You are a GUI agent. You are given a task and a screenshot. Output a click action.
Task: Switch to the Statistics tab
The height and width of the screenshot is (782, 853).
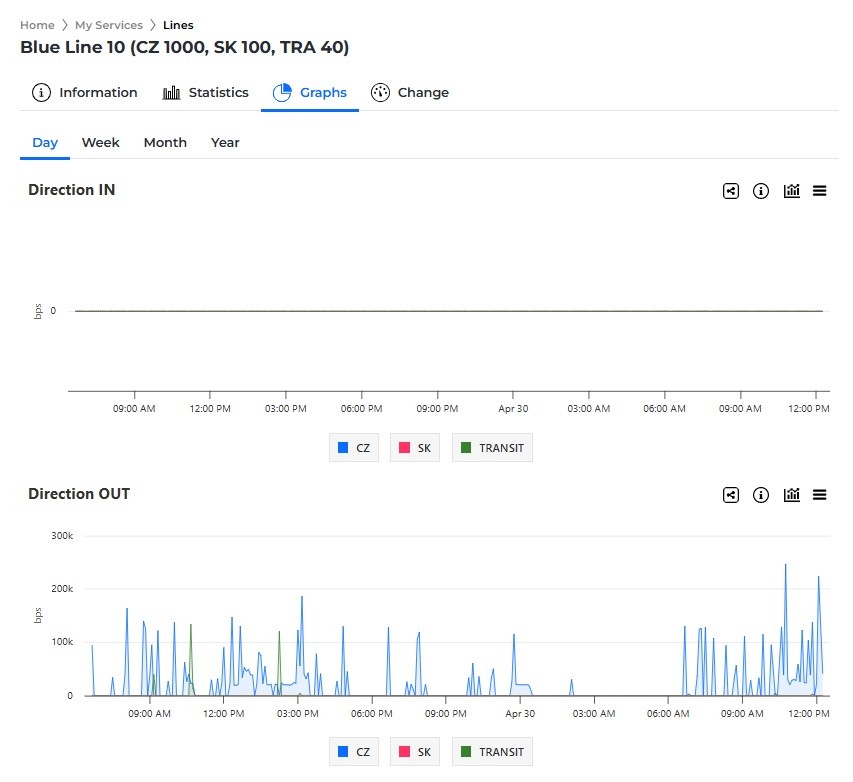click(x=206, y=93)
